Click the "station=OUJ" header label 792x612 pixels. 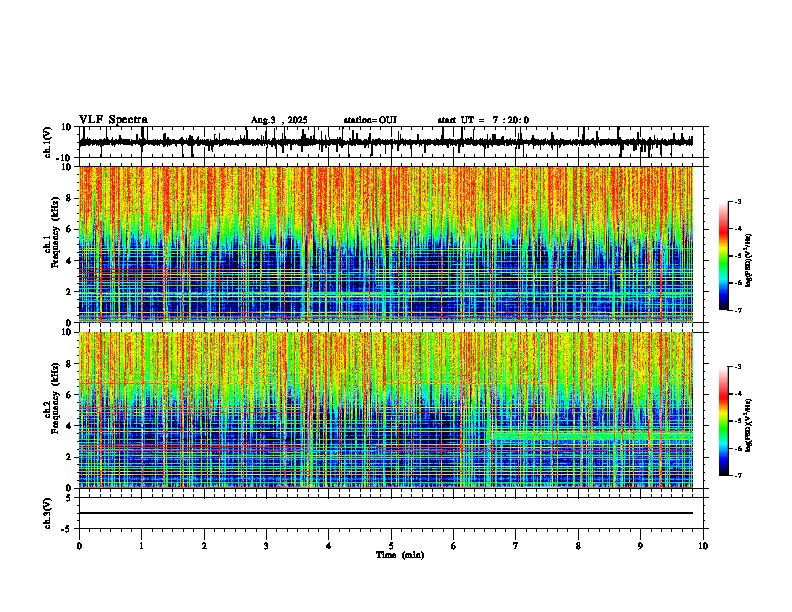click(x=370, y=120)
